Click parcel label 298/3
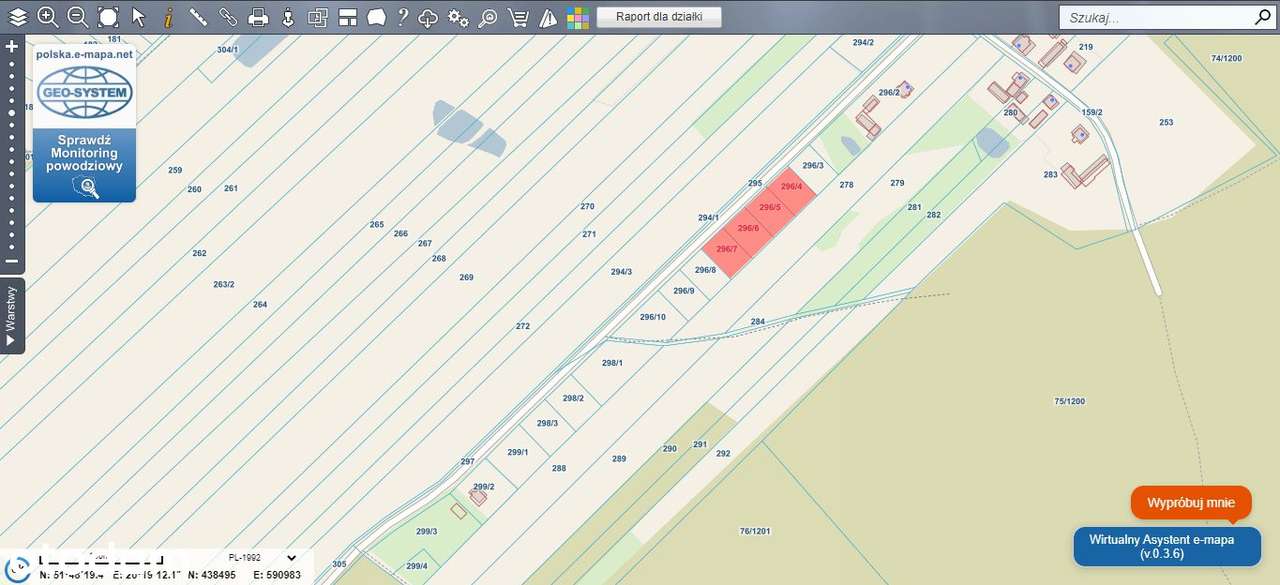This screenshot has width=1280, height=585. pyautogui.click(x=547, y=423)
